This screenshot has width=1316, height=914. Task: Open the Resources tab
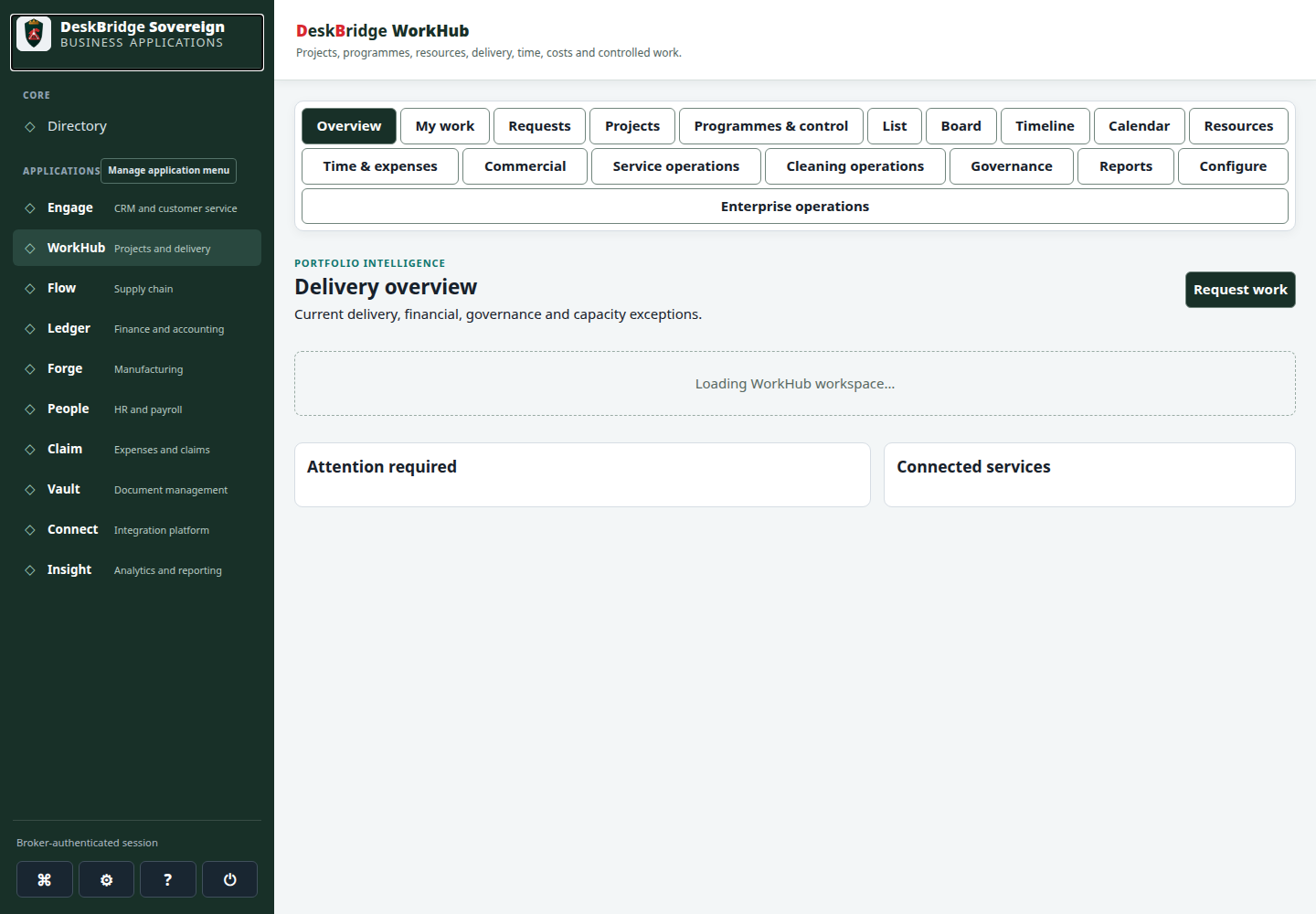click(x=1238, y=126)
